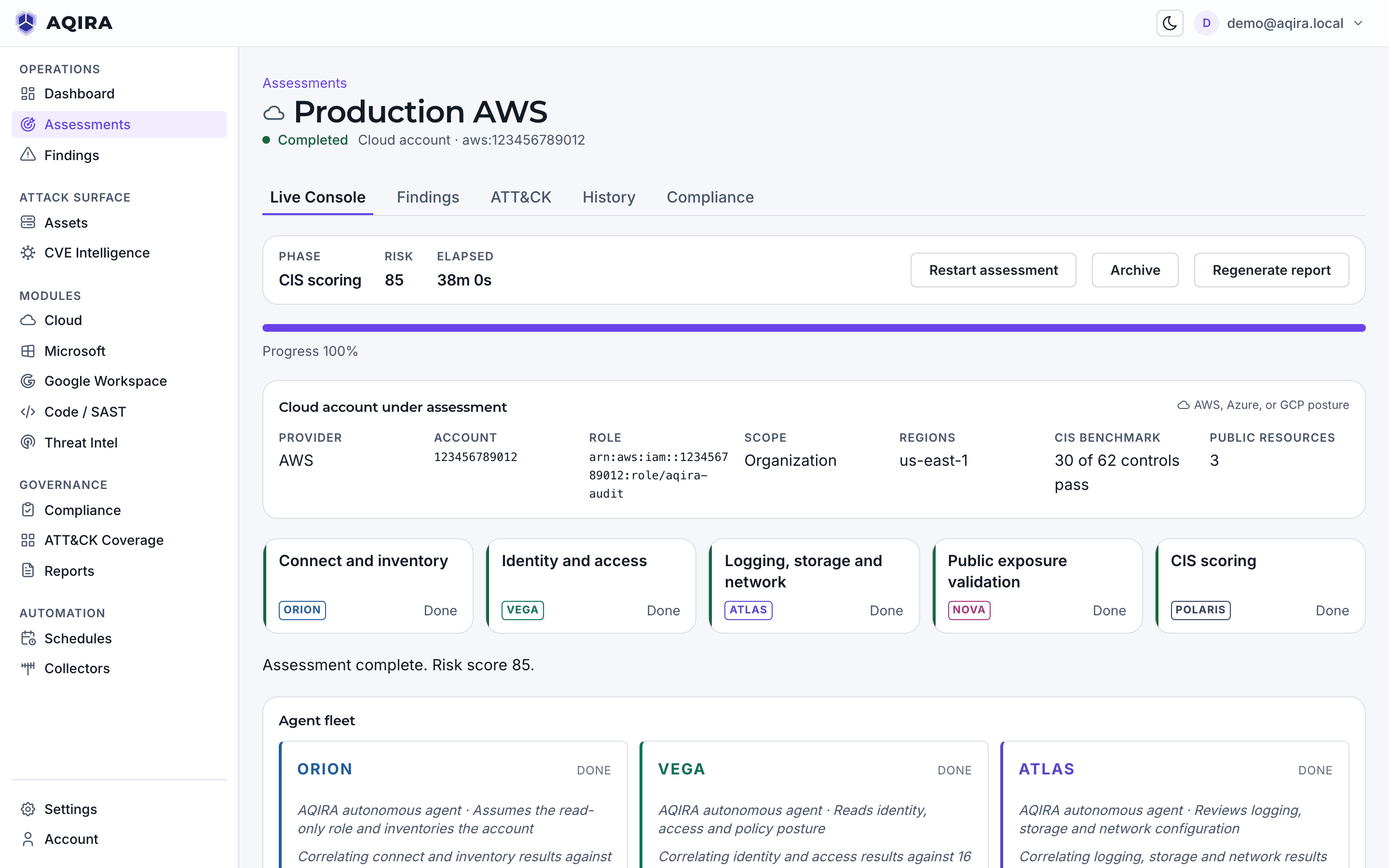Open the ORION agent fleet heading
1389x868 pixels.
click(325, 769)
